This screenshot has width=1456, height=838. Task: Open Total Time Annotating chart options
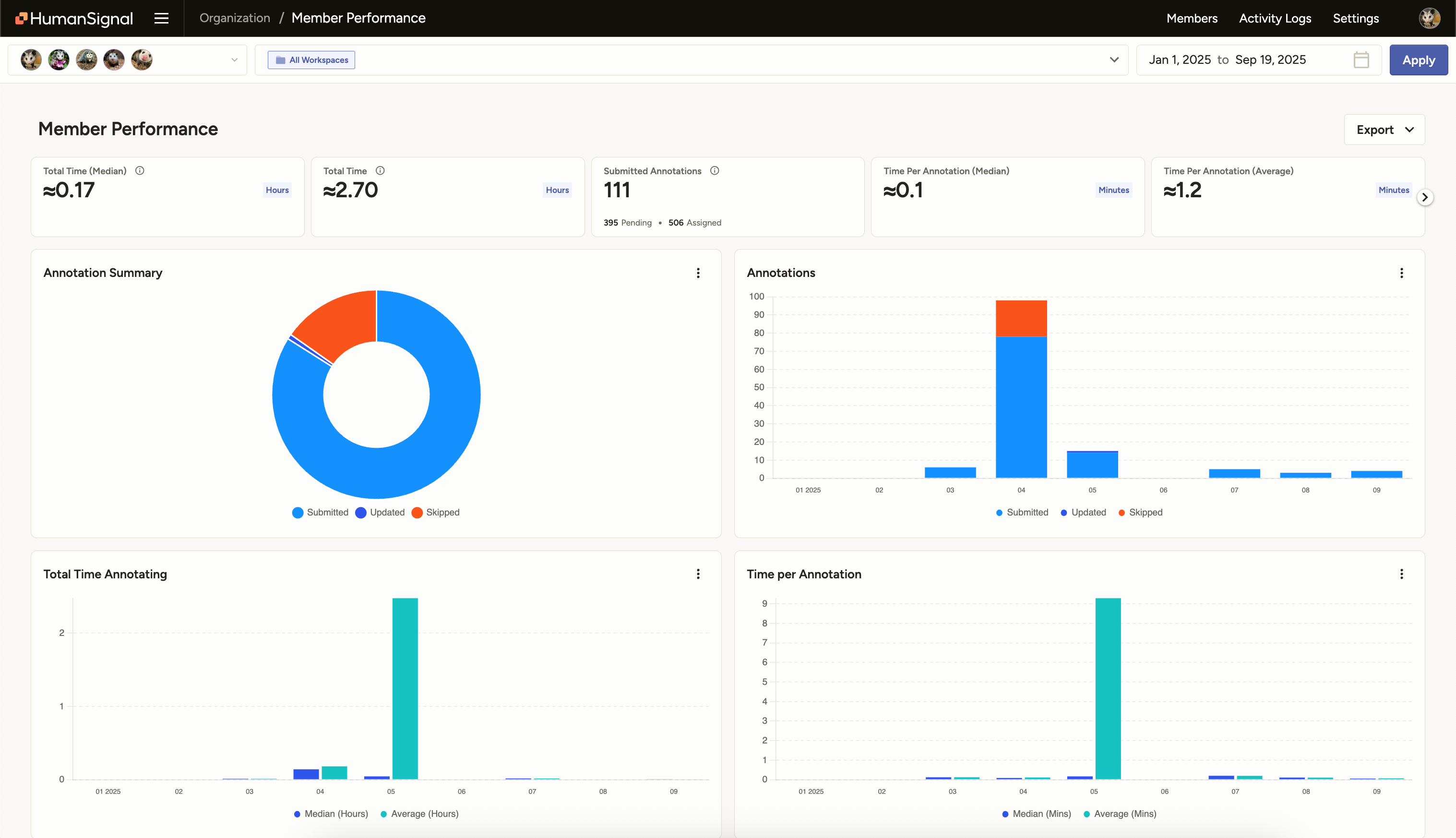pyautogui.click(x=698, y=574)
